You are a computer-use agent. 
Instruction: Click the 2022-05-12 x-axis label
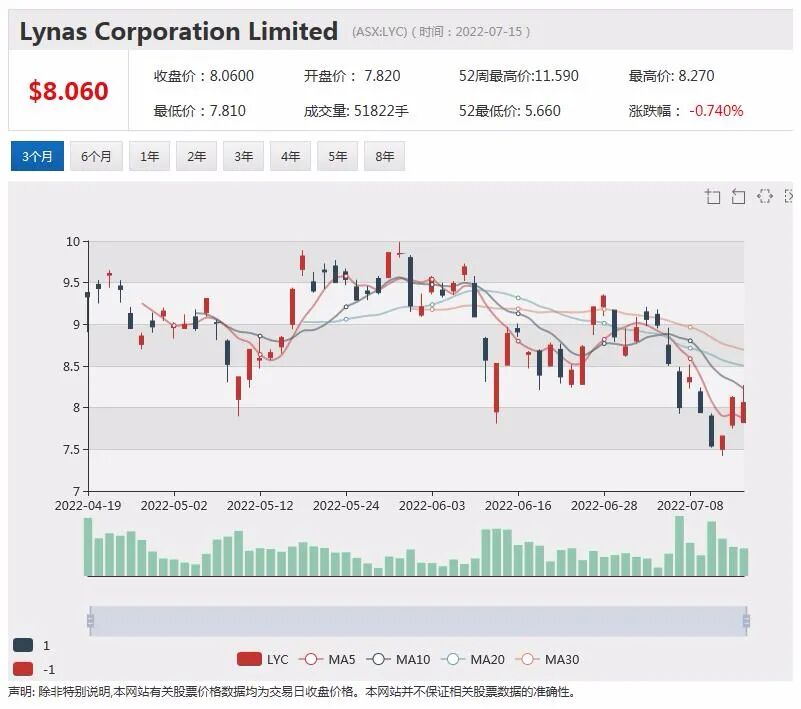(x=260, y=506)
